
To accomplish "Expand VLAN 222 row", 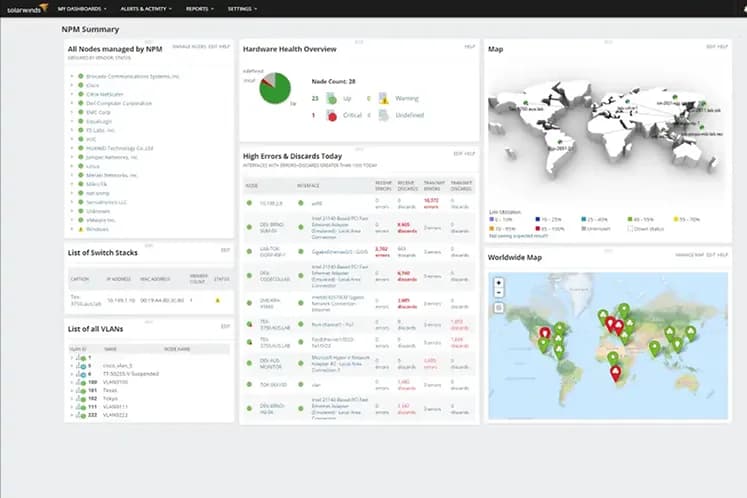I will pos(72,415).
